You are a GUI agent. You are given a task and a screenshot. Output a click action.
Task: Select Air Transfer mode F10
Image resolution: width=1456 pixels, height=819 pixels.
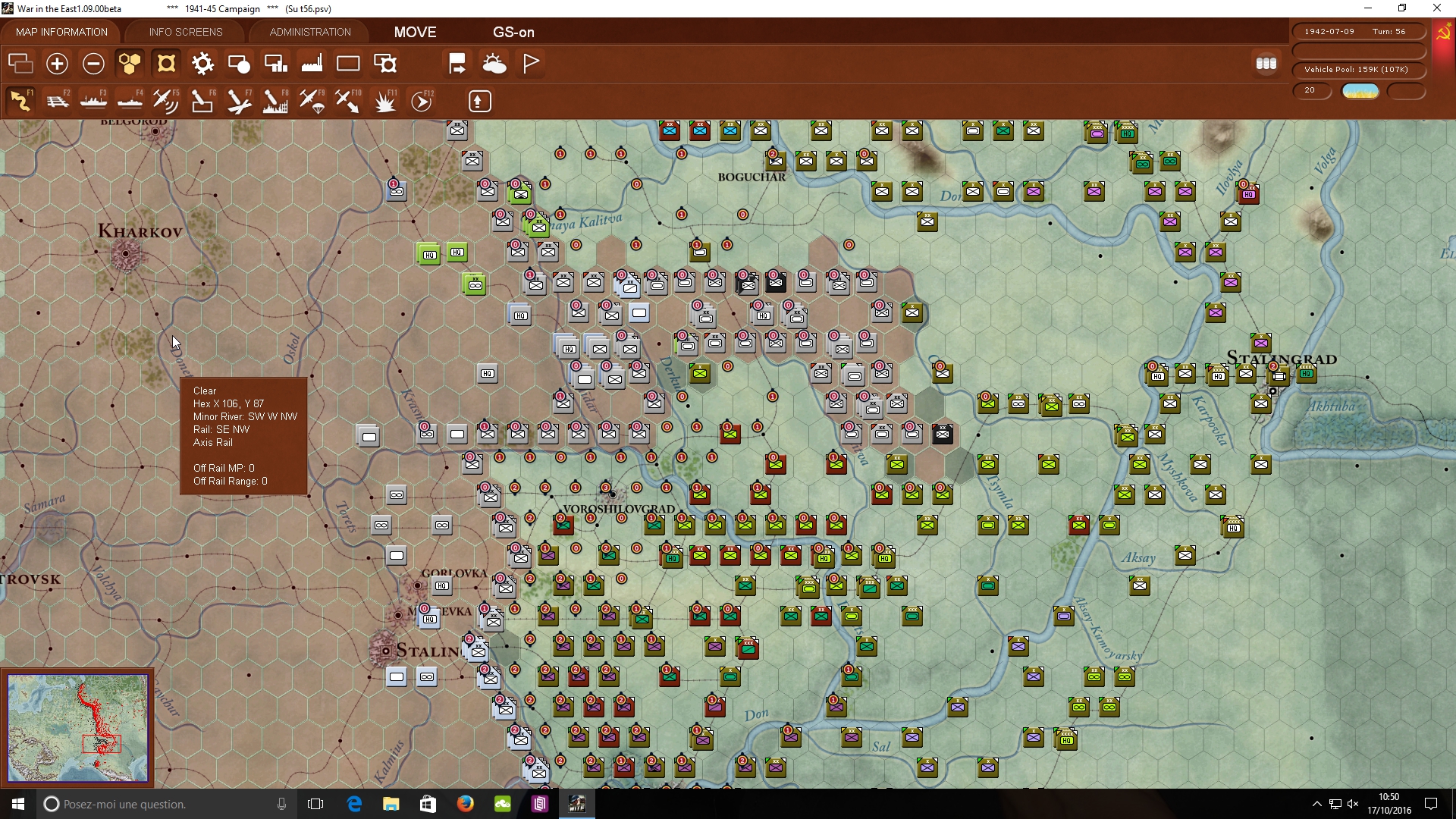[x=348, y=101]
